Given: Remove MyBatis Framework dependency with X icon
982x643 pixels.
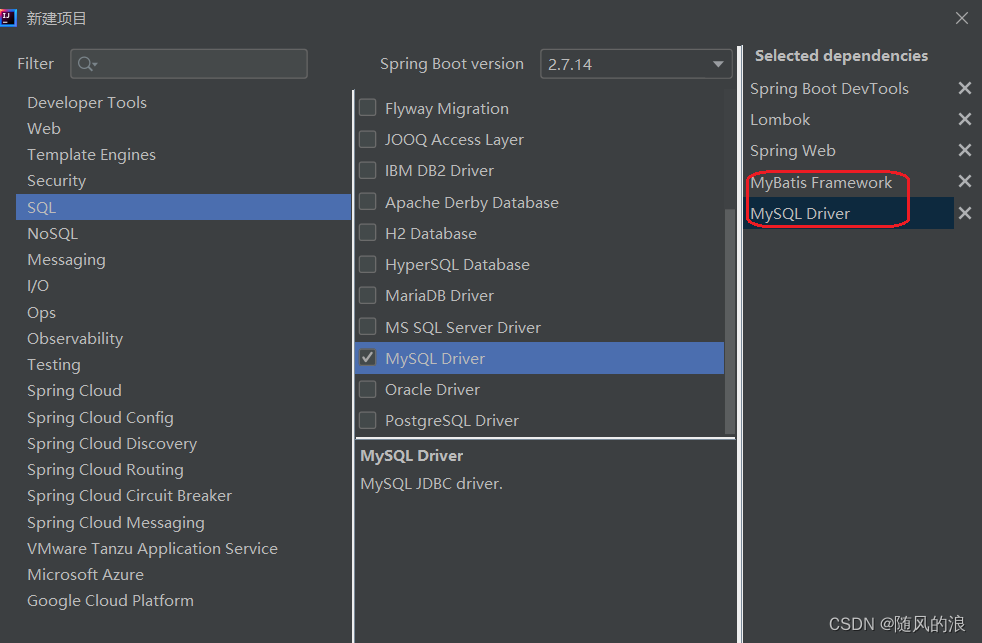Looking at the screenshot, I should tap(964, 182).
